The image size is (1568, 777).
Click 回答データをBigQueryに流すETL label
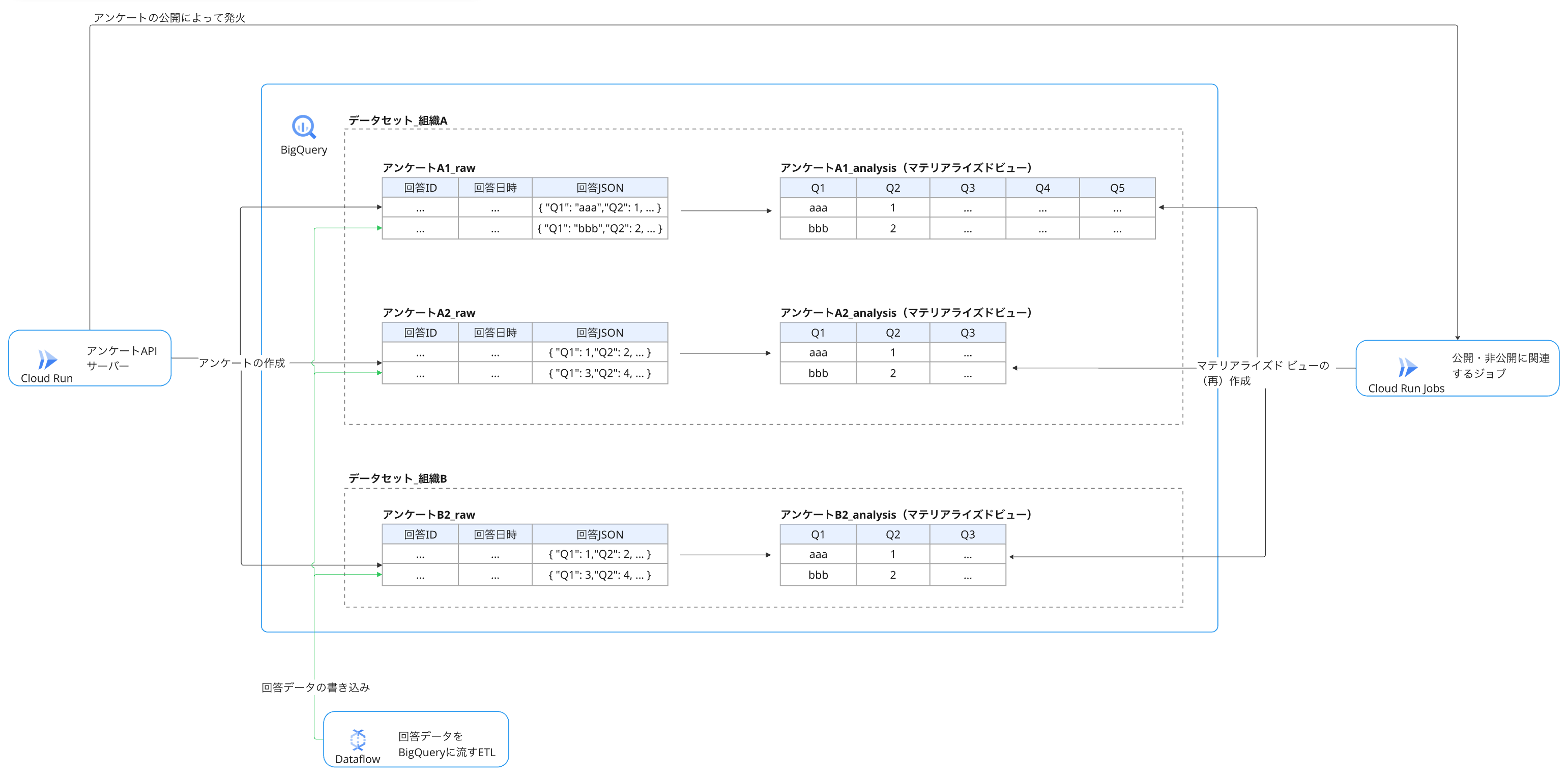pos(446,743)
